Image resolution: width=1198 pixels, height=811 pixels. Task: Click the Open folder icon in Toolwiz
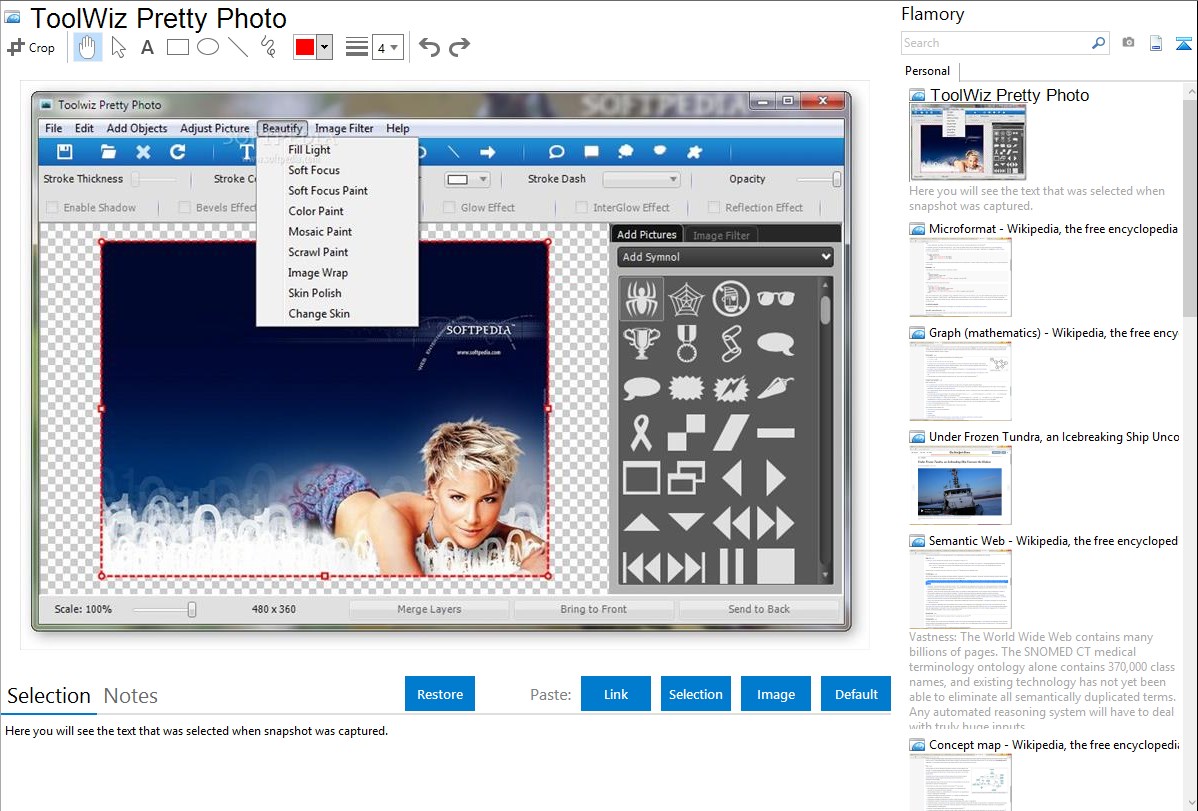[108, 151]
